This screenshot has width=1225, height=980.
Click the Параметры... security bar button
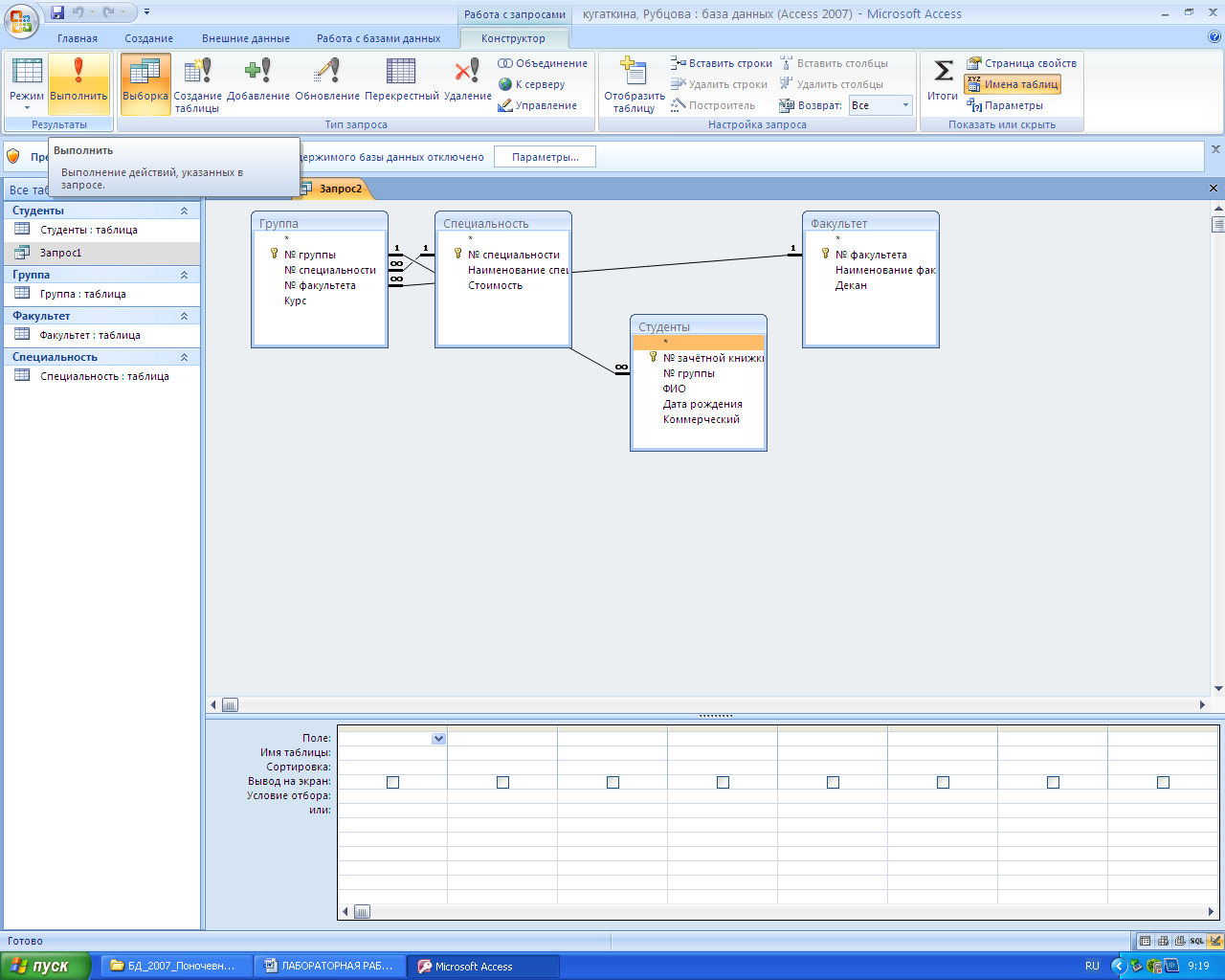545,157
